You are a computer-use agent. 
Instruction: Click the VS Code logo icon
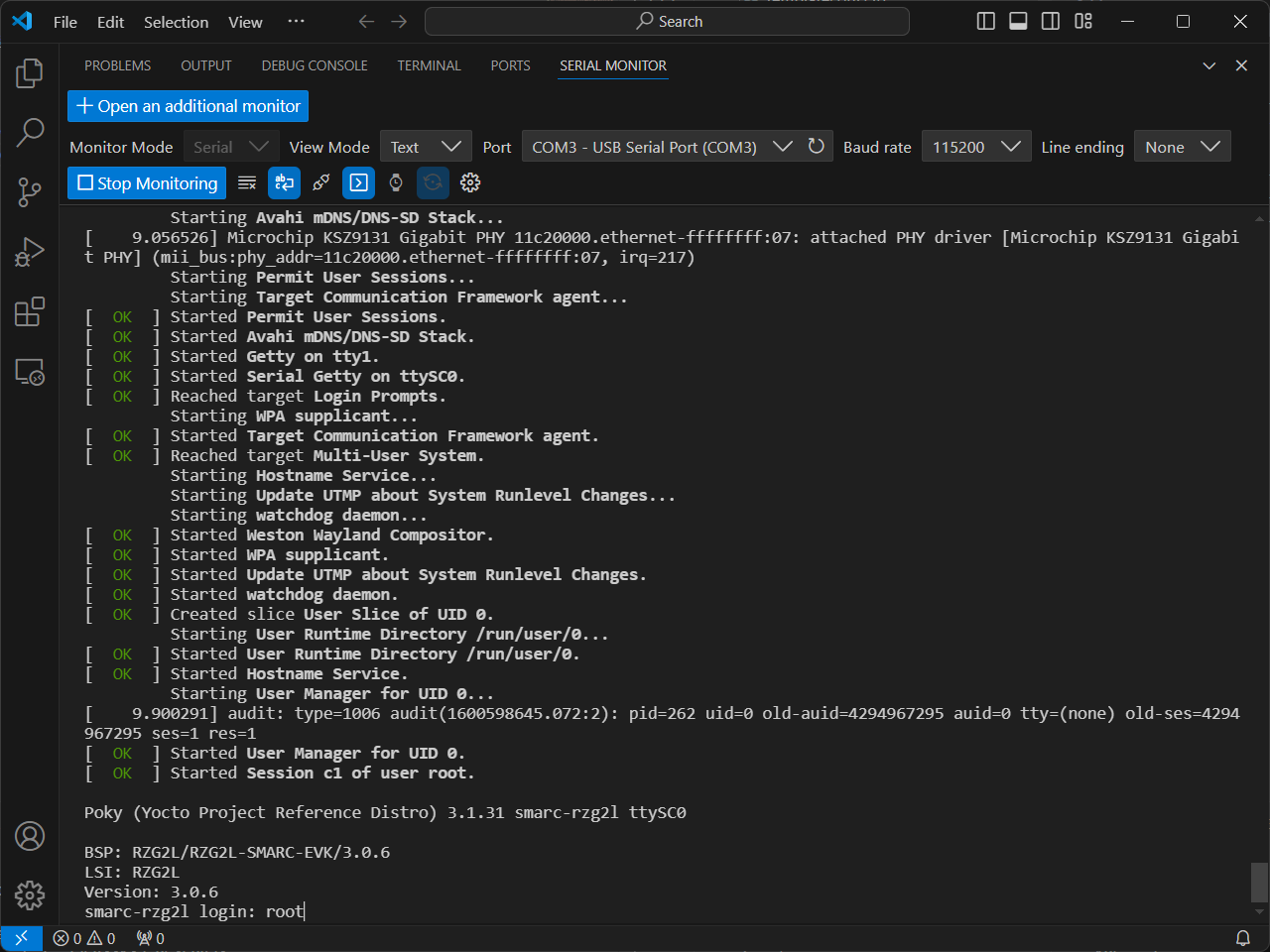(22, 21)
